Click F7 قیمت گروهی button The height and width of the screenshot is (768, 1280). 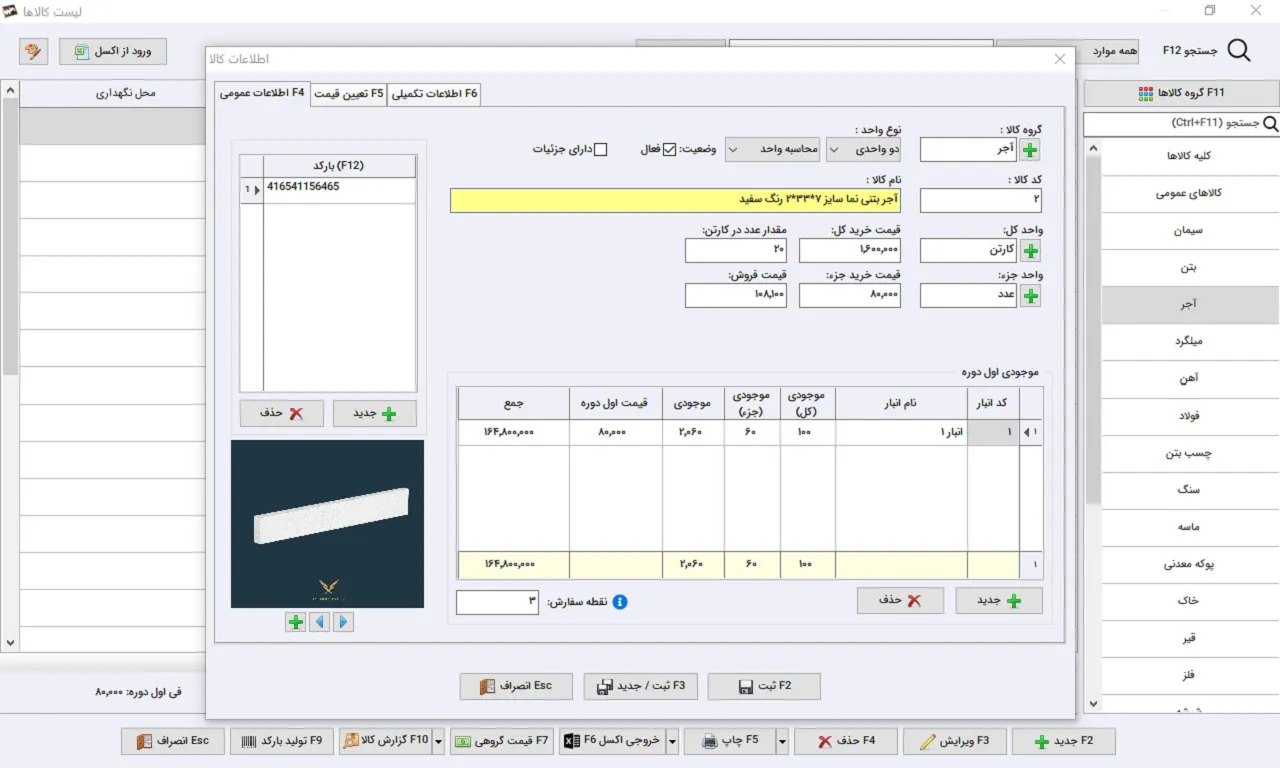point(502,741)
